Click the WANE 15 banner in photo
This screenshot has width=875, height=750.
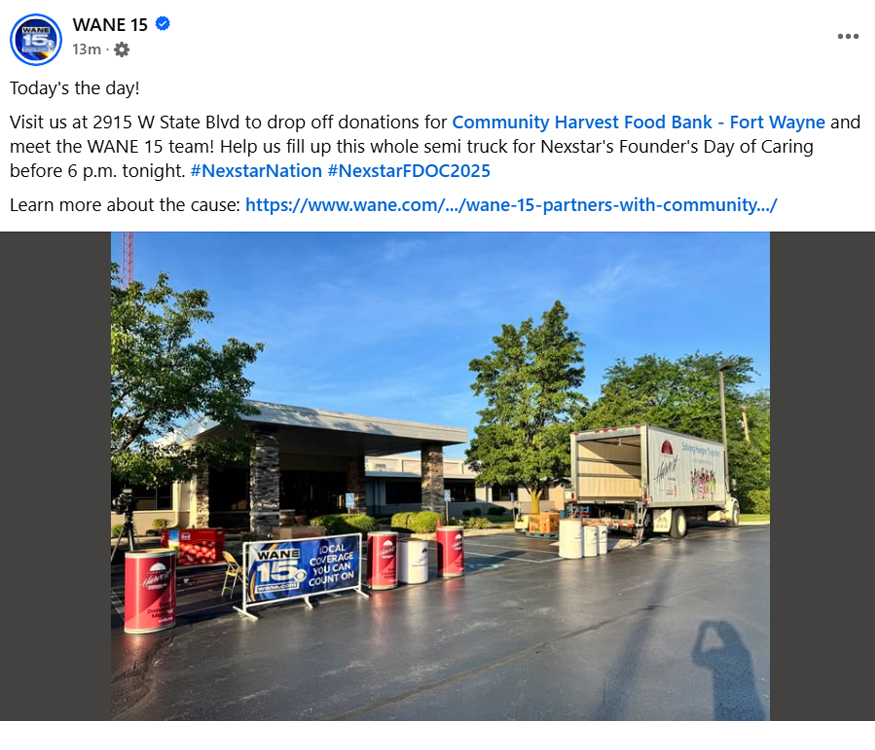tap(302, 571)
